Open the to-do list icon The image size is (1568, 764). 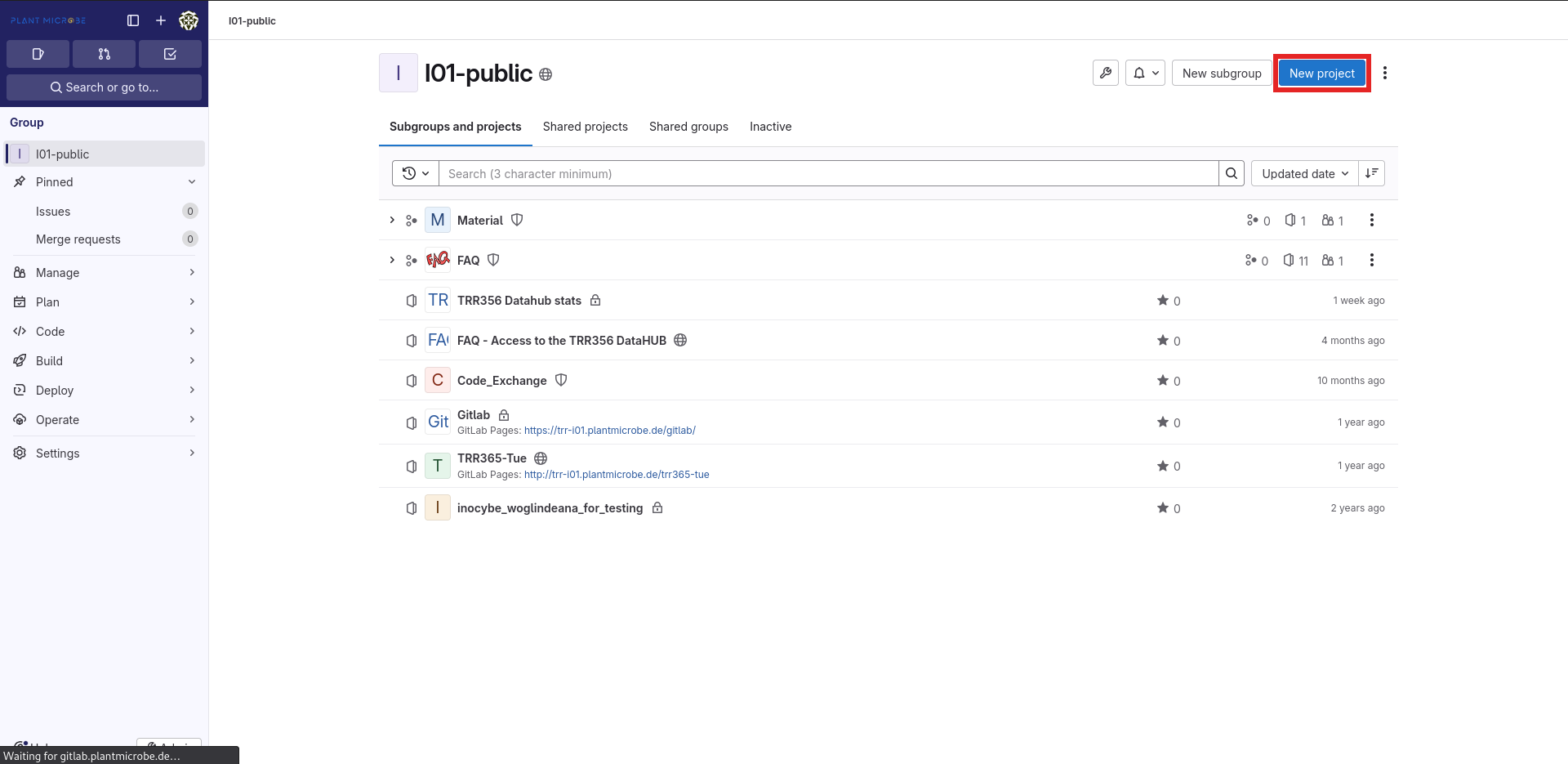[170, 54]
